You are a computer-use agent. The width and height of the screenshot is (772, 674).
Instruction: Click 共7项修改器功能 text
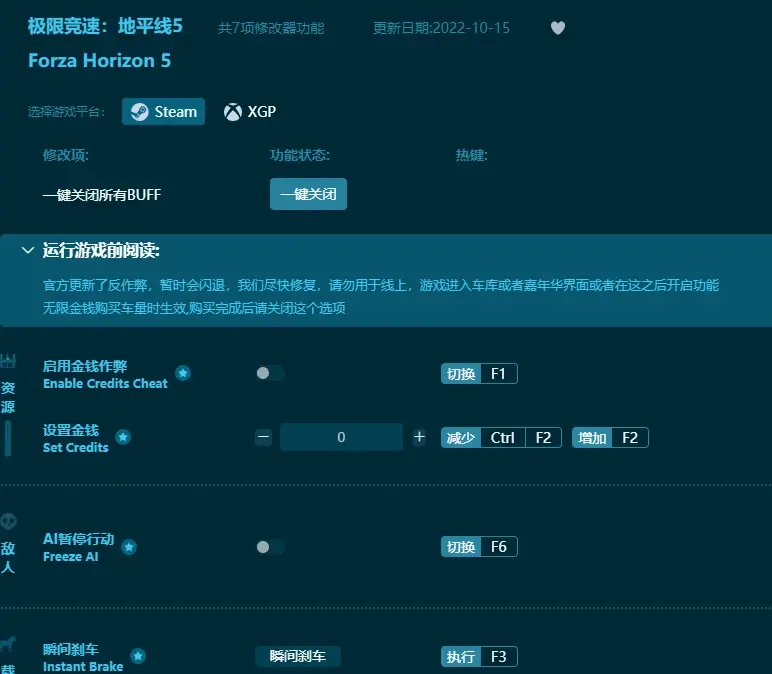pos(271,28)
